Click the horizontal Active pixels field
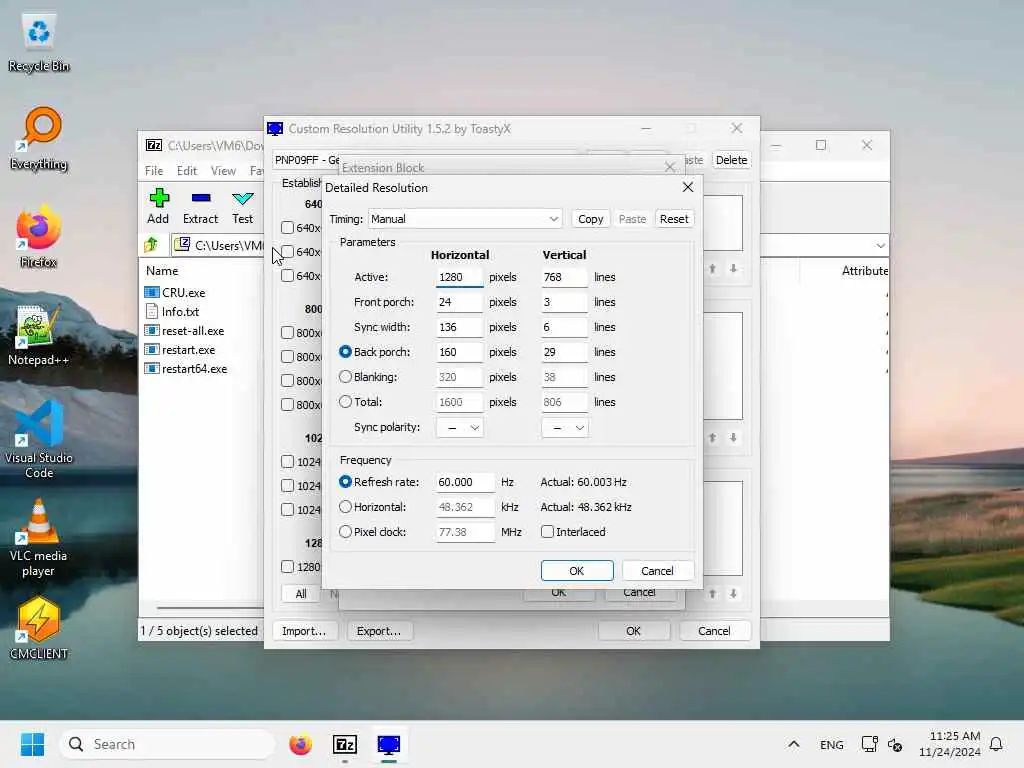1024x768 pixels. (460, 278)
